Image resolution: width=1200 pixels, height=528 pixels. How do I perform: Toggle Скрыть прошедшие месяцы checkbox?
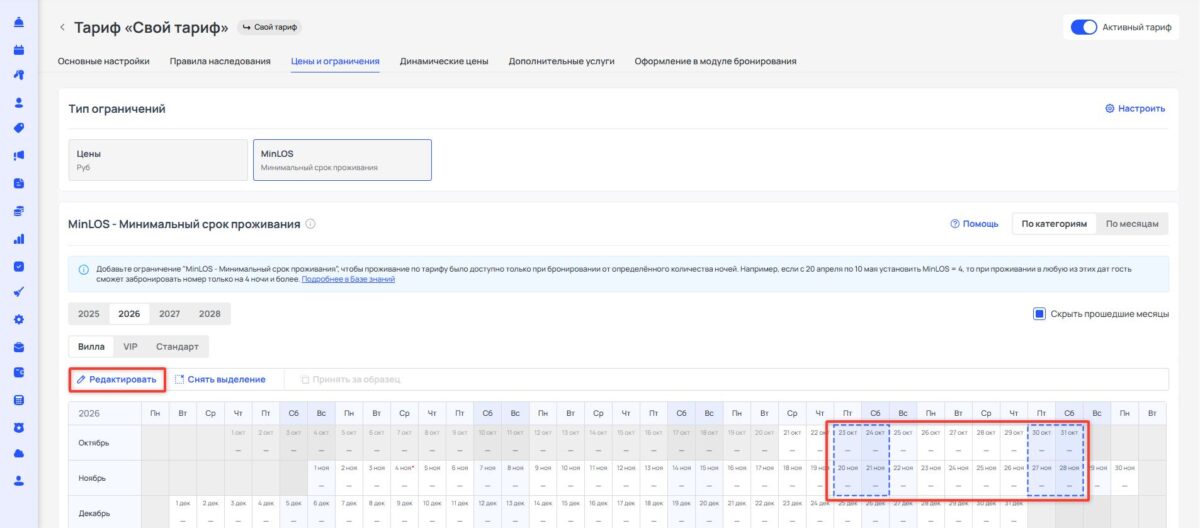(x=1040, y=314)
